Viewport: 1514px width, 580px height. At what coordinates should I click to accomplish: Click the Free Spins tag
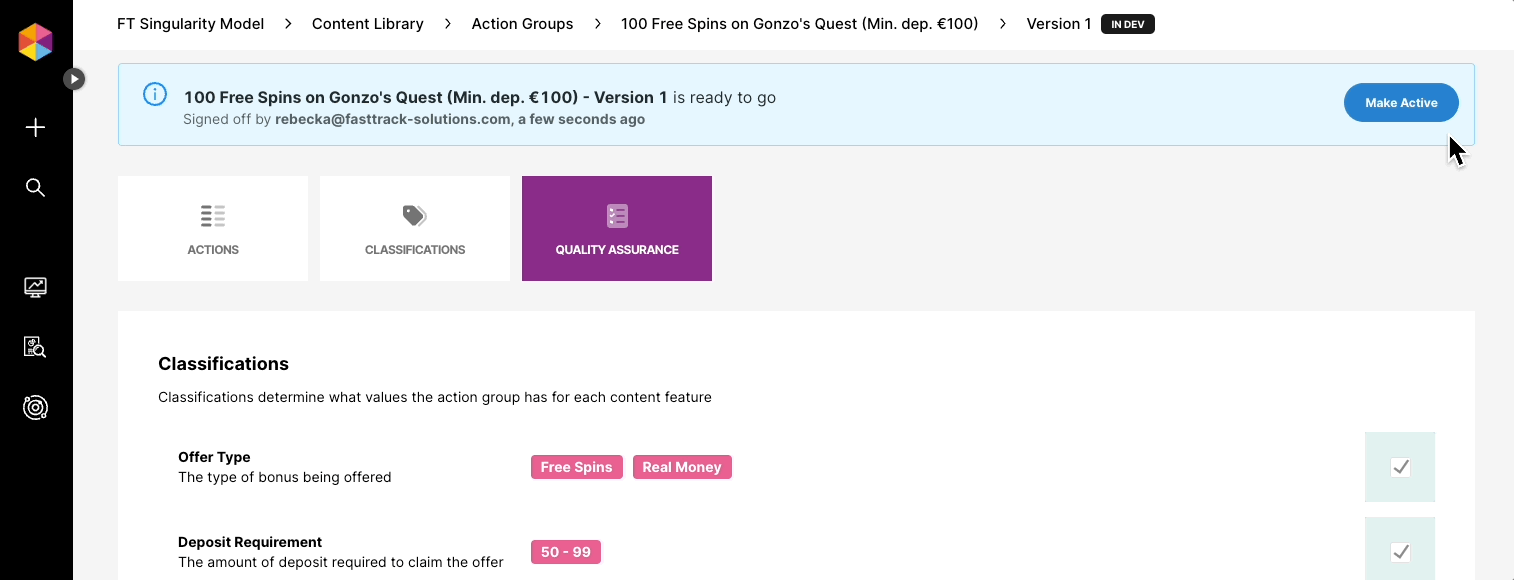577,467
